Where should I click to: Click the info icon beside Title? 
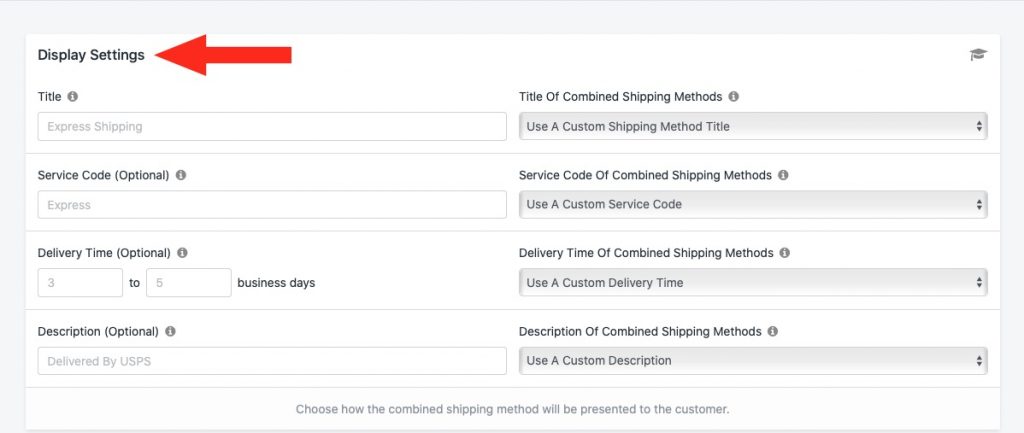[72, 97]
